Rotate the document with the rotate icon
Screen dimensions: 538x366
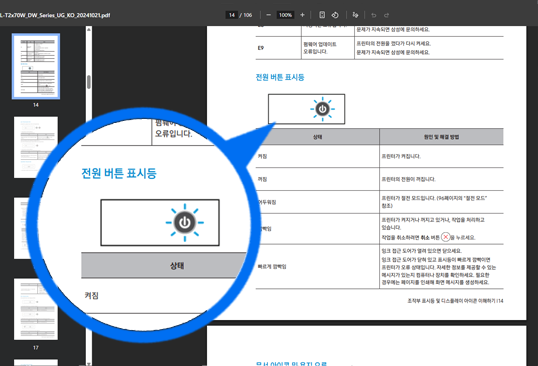point(335,15)
